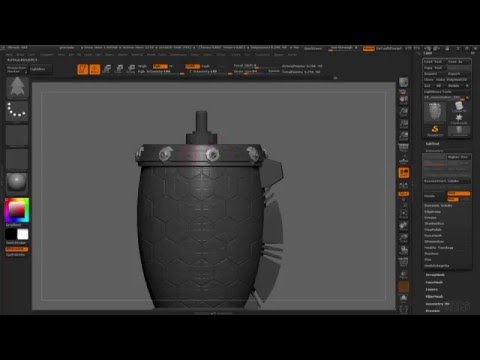Select the black secondary color swatch
This screenshot has width=480, height=360.
(x=11, y=234)
